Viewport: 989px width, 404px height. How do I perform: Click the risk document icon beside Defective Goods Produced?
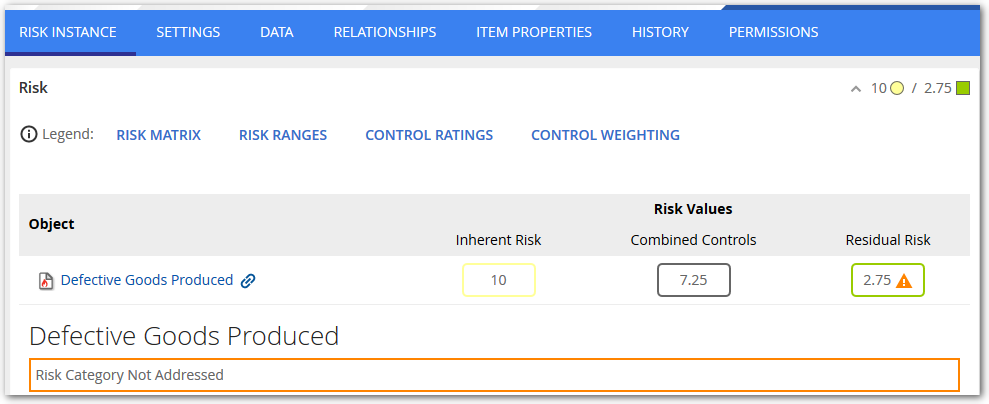tap(45, 281)
